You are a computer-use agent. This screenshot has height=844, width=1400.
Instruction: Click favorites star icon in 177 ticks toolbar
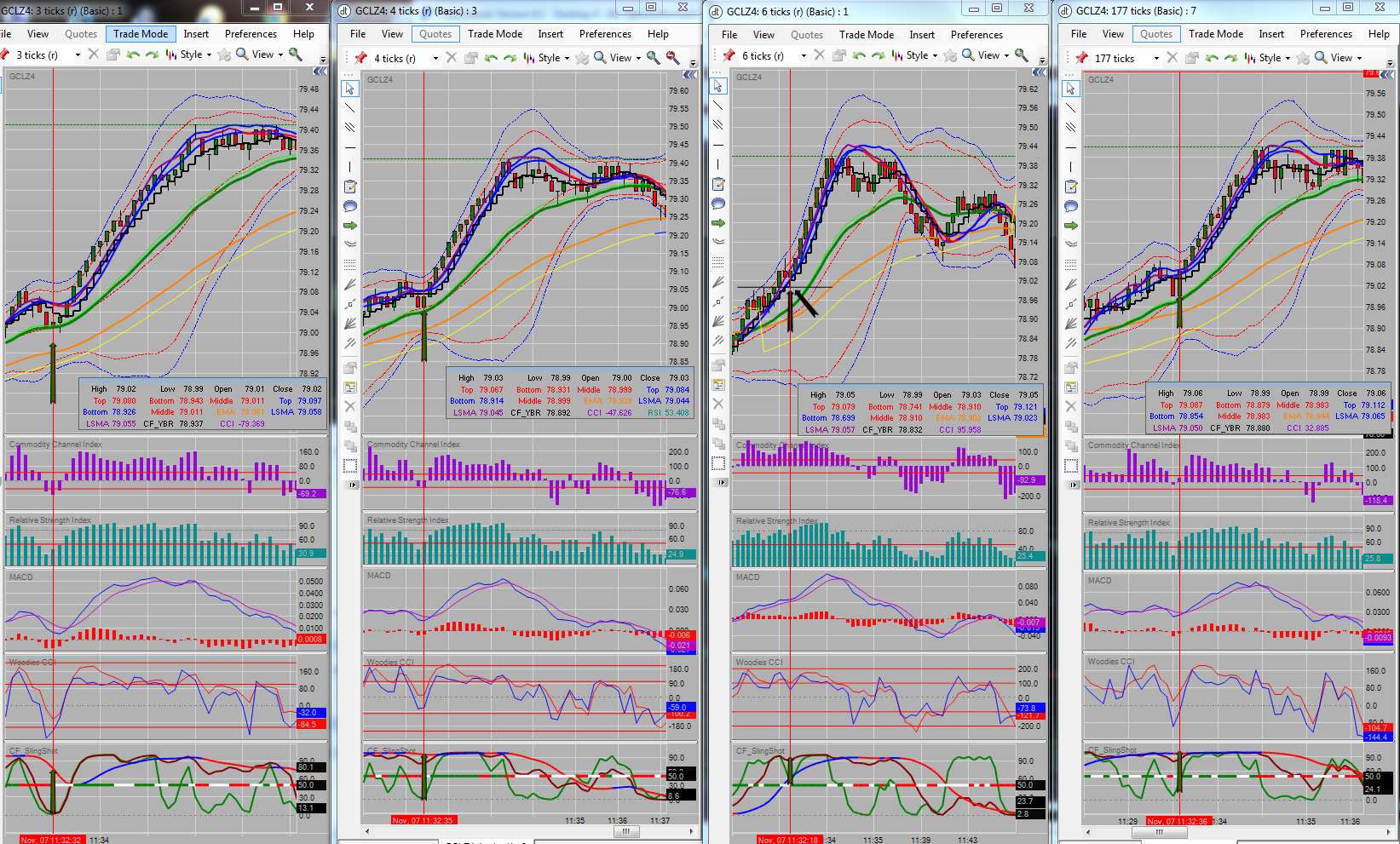1303,58
